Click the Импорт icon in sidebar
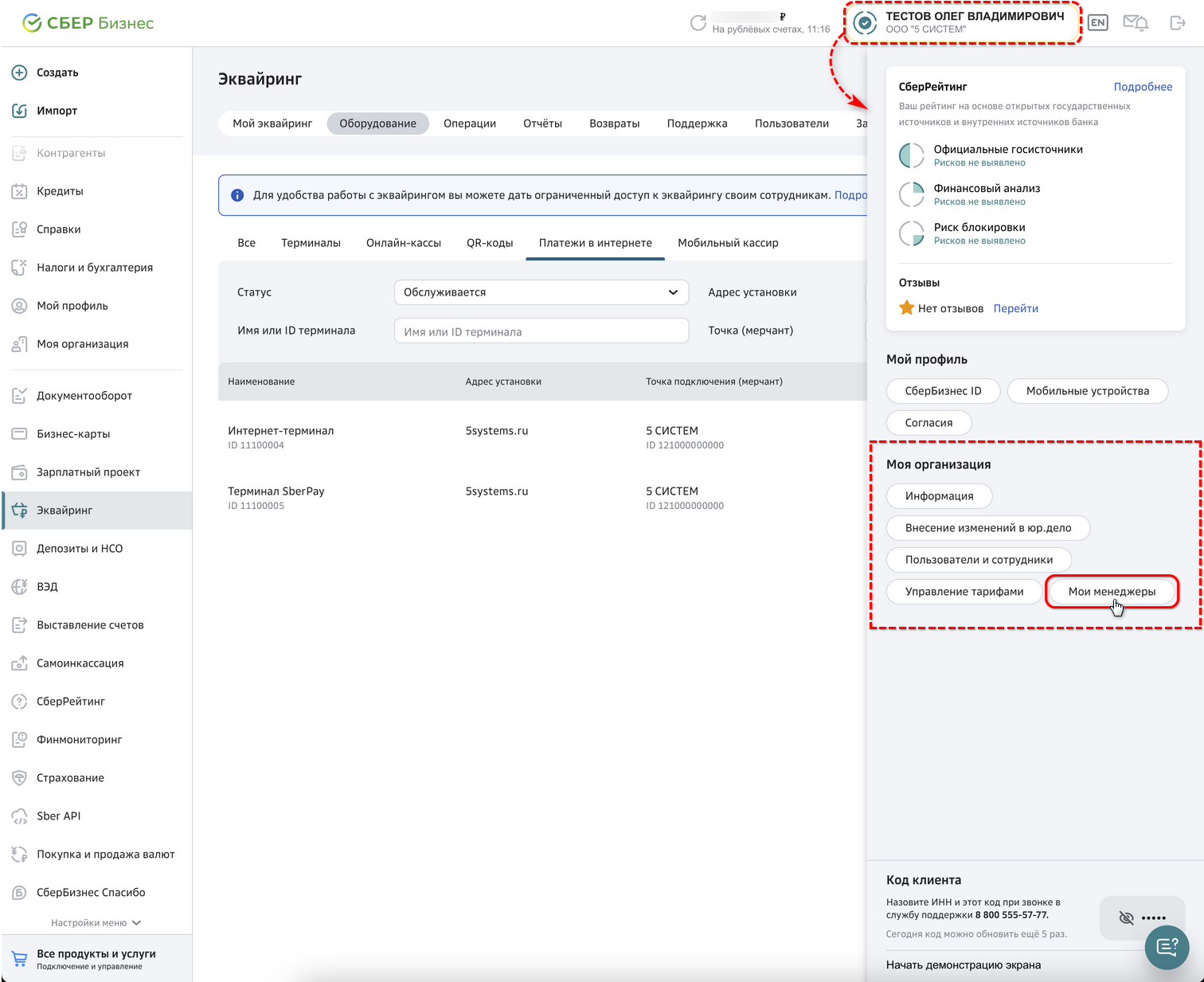Screen dimensions: 1204x982 (19, 111)
